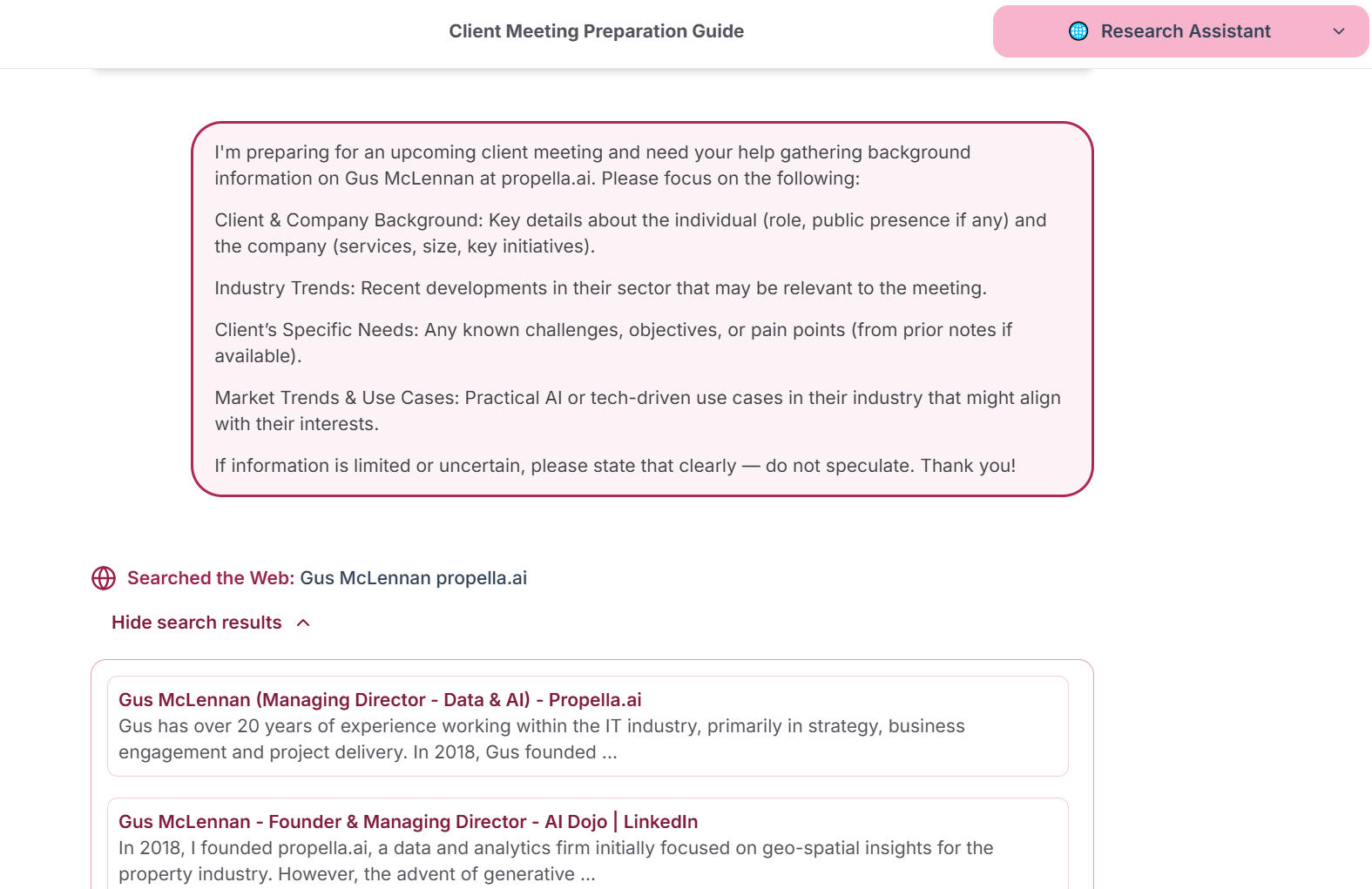Viewport: 1372px width, 889px height.
Task: Click the search query text Gus McLennan propella.ai
Action: 414,578
